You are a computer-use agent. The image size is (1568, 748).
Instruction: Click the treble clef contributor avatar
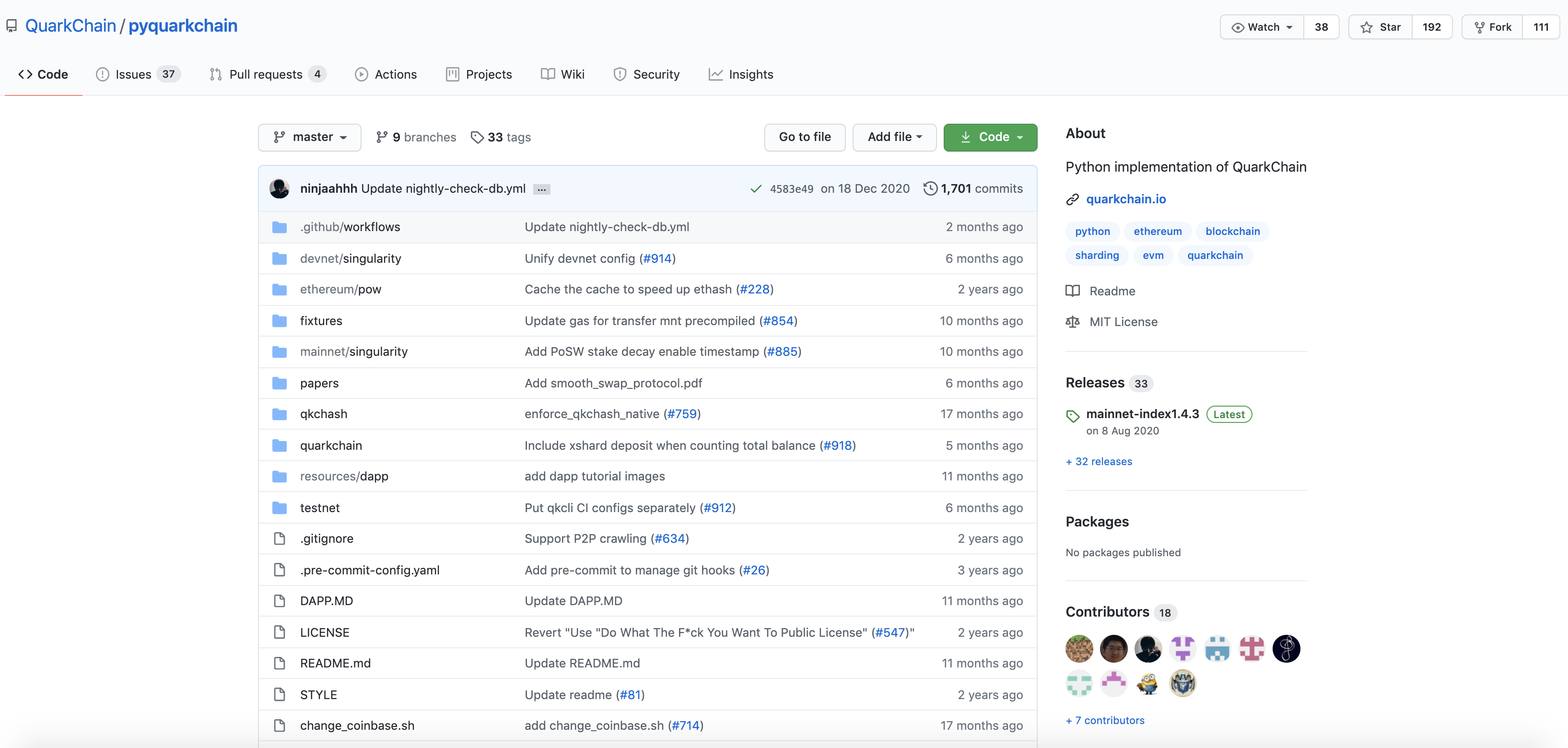tap(1286, 649)
